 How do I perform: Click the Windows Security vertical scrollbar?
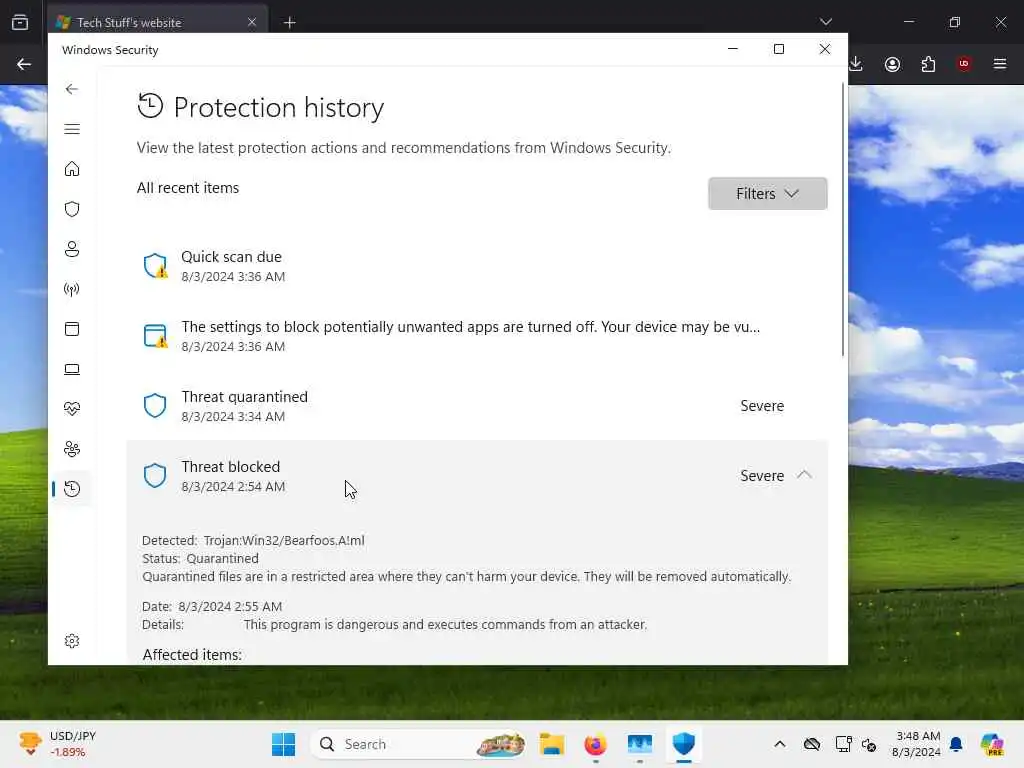842,219
